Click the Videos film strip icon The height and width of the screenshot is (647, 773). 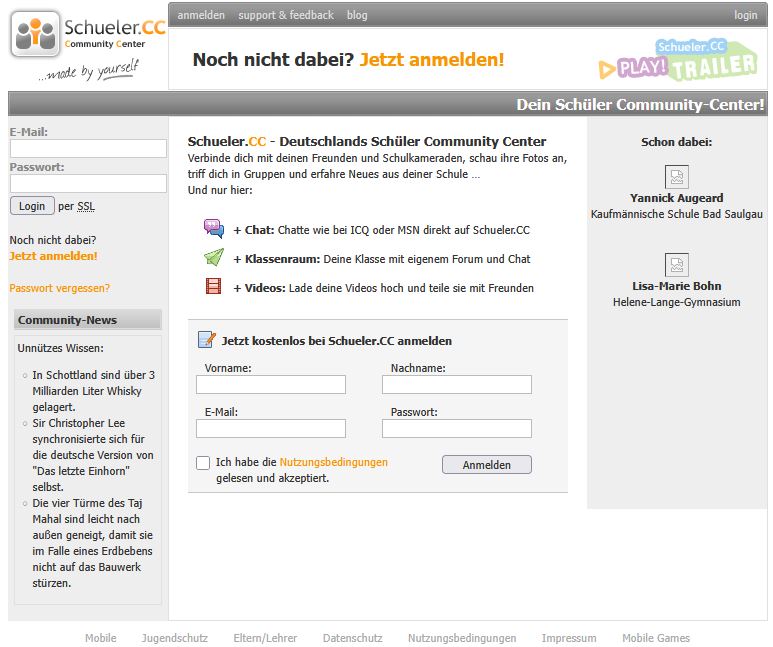pos(213,286)
